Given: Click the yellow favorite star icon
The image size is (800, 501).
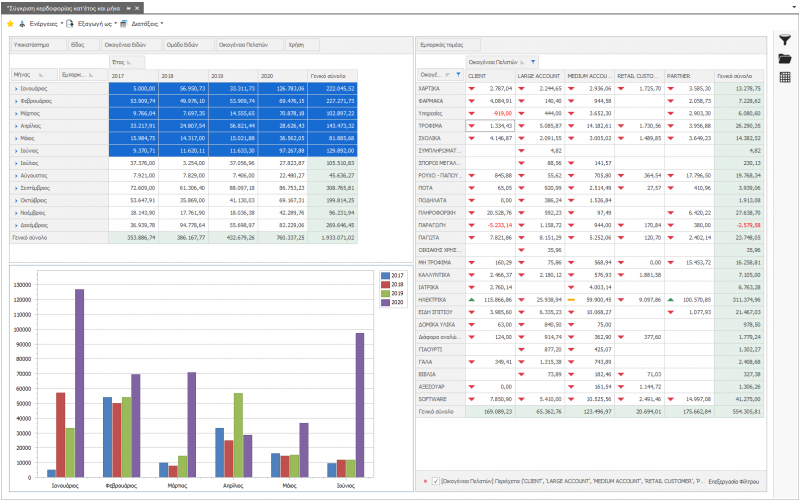Looking at the screenshot, I should click(10, 23).
